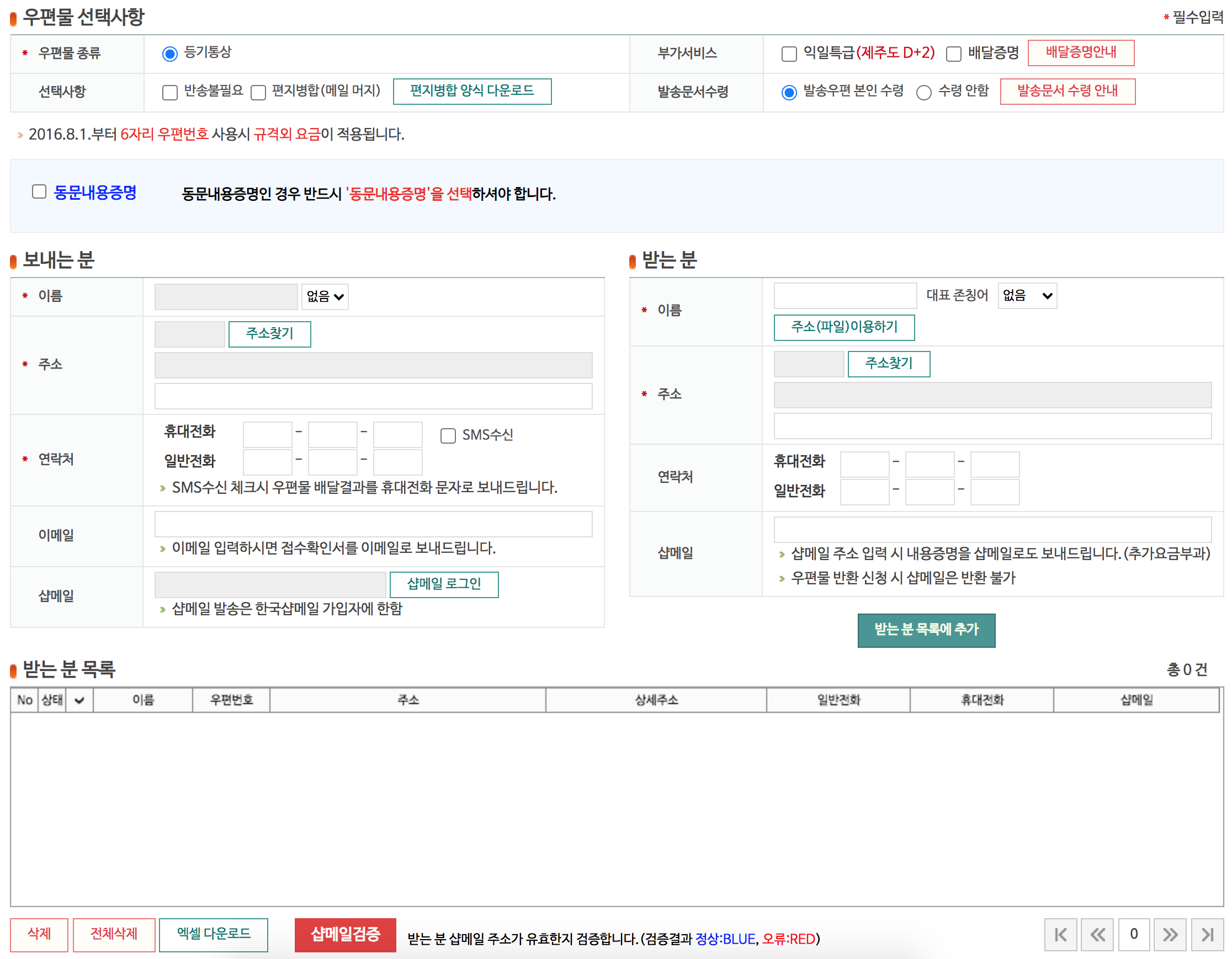This screenshot has height=959, width=1232.
Task: Click the page number input showing 0
Action: (x=1134, y=934)
